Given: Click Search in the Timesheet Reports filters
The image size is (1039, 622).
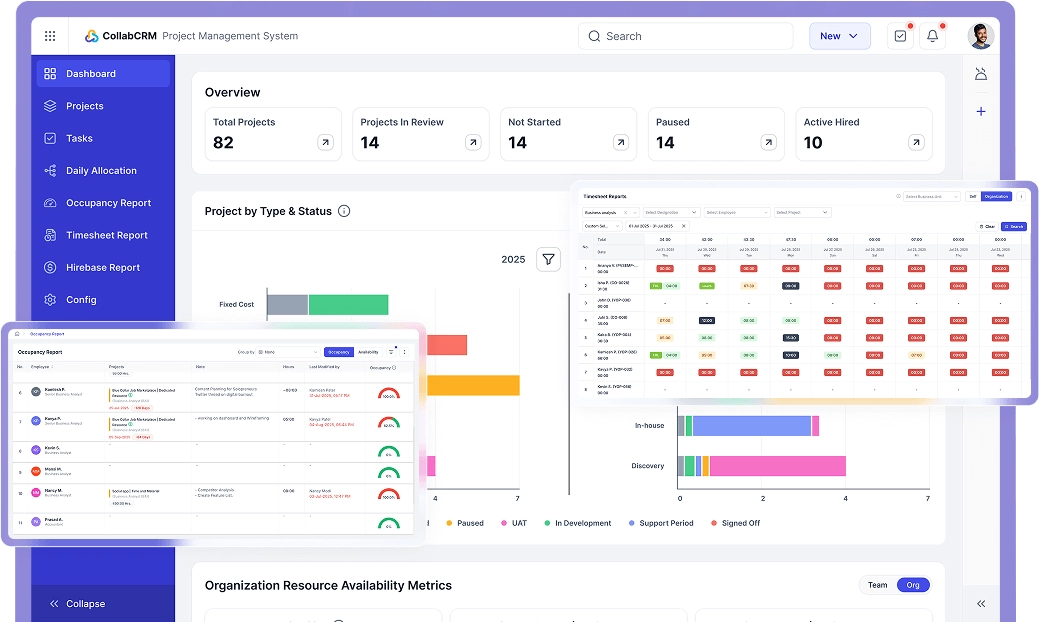Looking at the screenshot, I should (x=1013, y=225).
